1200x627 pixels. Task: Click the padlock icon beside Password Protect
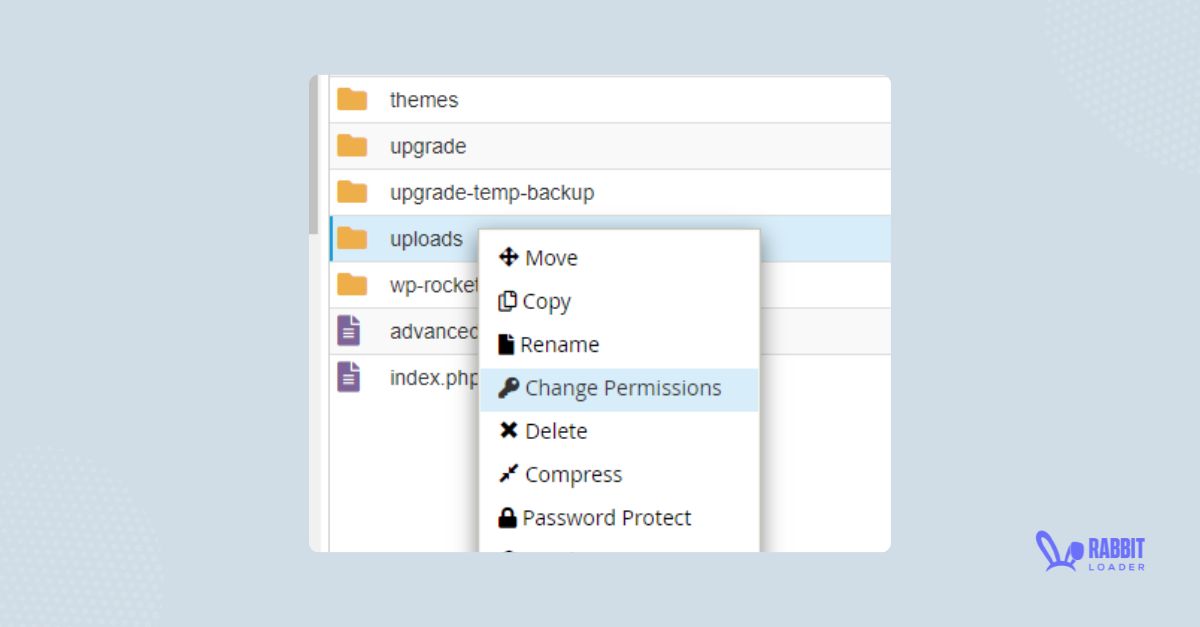pos(508,517)
